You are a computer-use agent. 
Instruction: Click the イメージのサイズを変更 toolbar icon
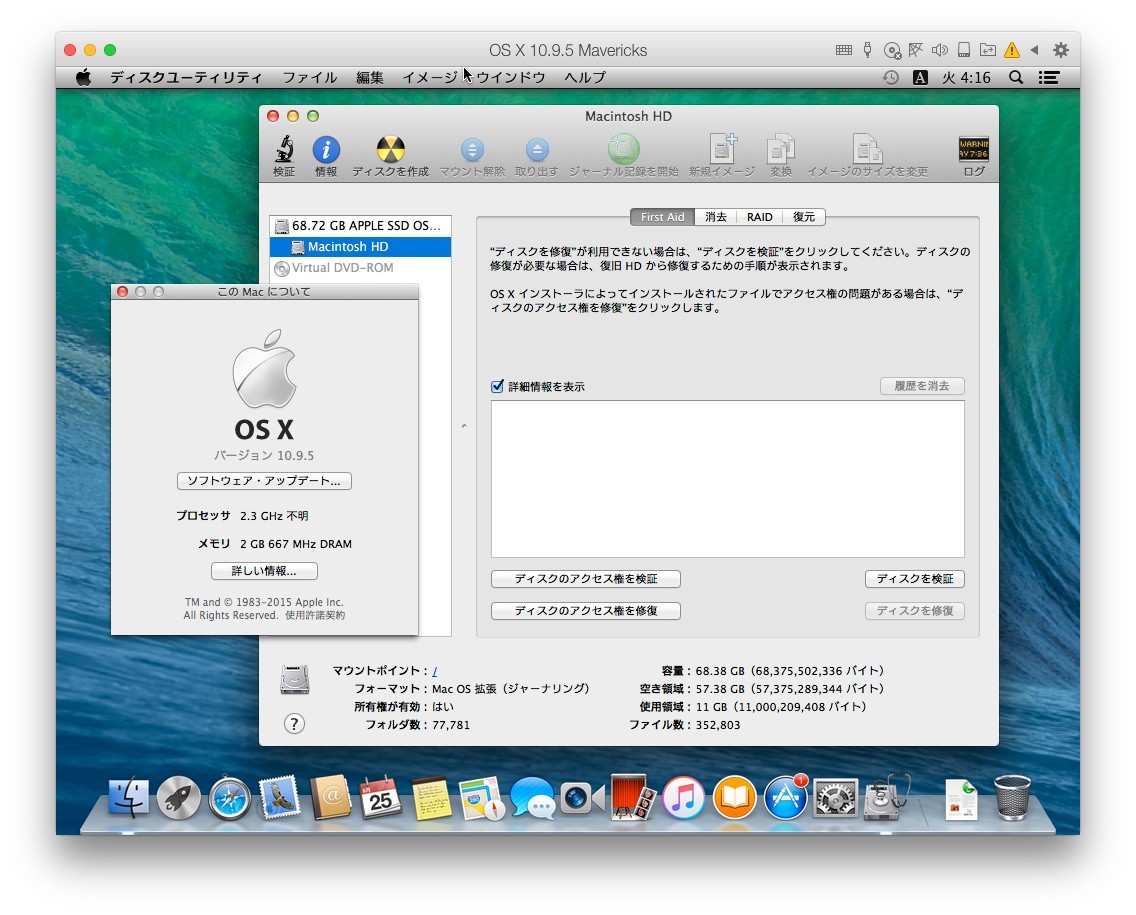[x=867, y=156]
